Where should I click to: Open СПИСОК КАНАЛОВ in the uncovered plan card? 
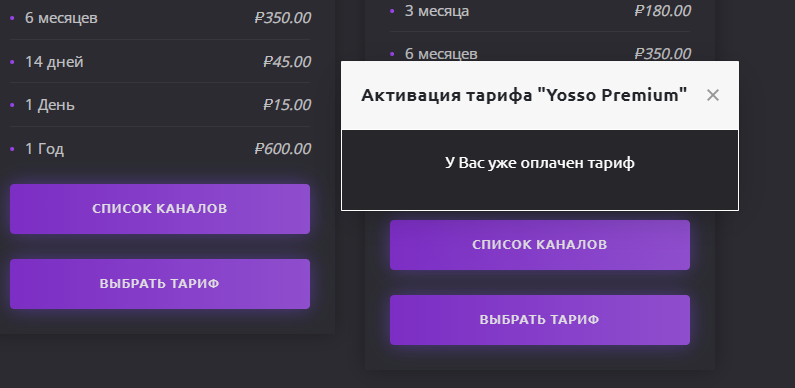pyautogui.click(x=160, y=209)
